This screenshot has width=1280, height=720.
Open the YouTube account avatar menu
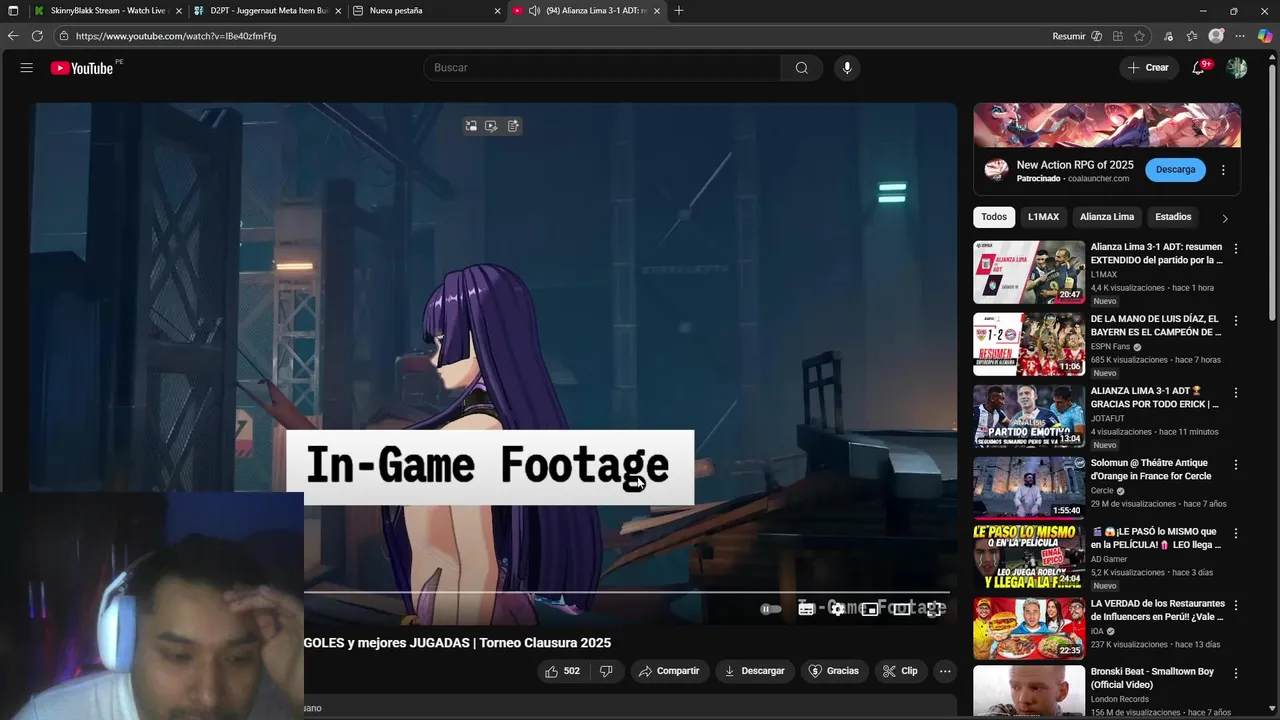[1237, 68]
